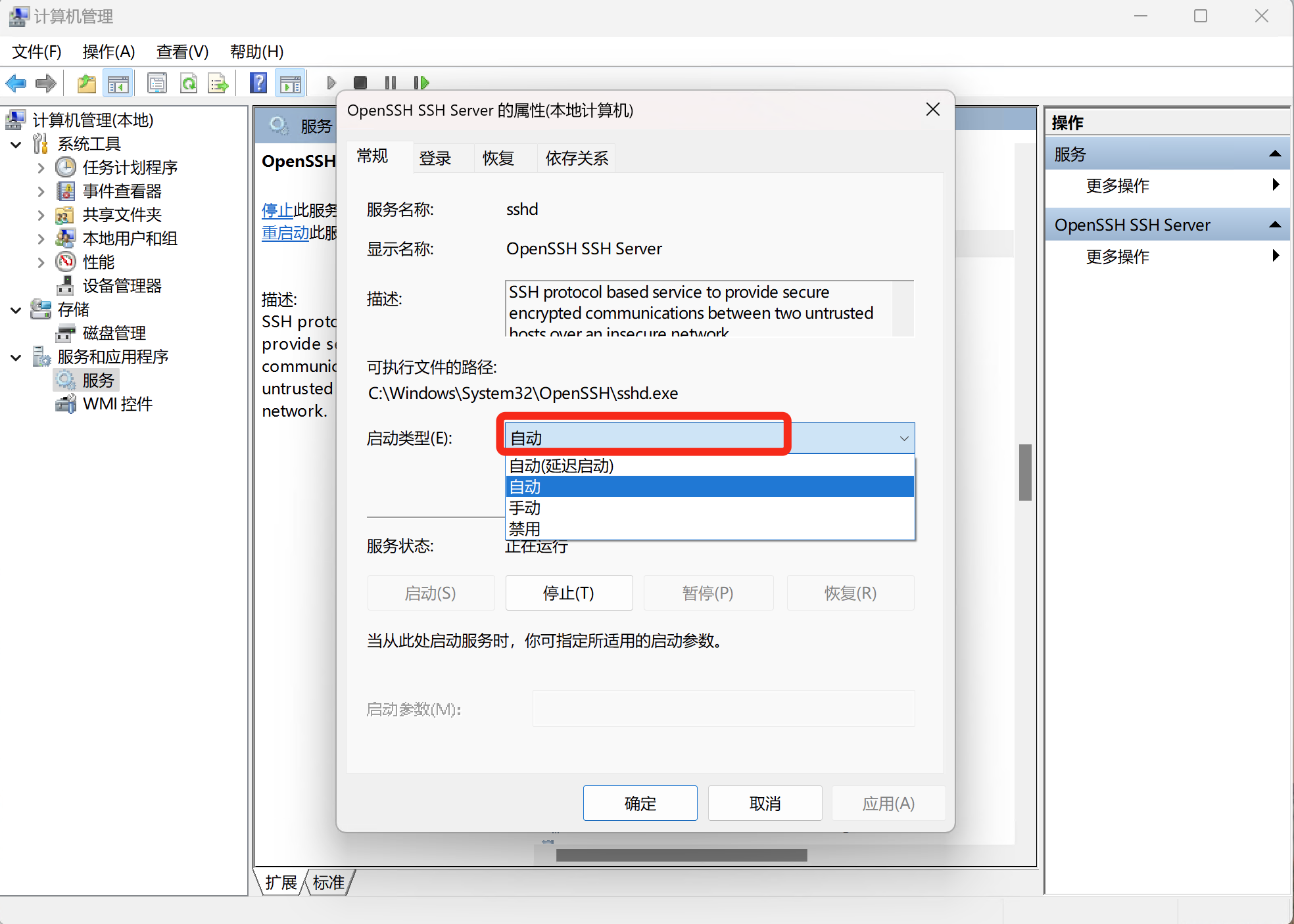Click the Help question mark icon

[x=258, y=83]
